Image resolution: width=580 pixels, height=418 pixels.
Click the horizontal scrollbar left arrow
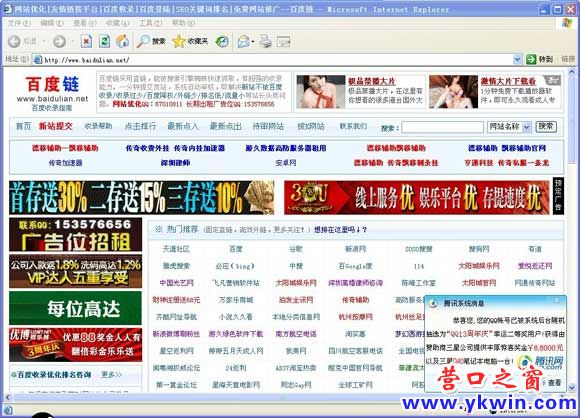click(x=7, y=397)
